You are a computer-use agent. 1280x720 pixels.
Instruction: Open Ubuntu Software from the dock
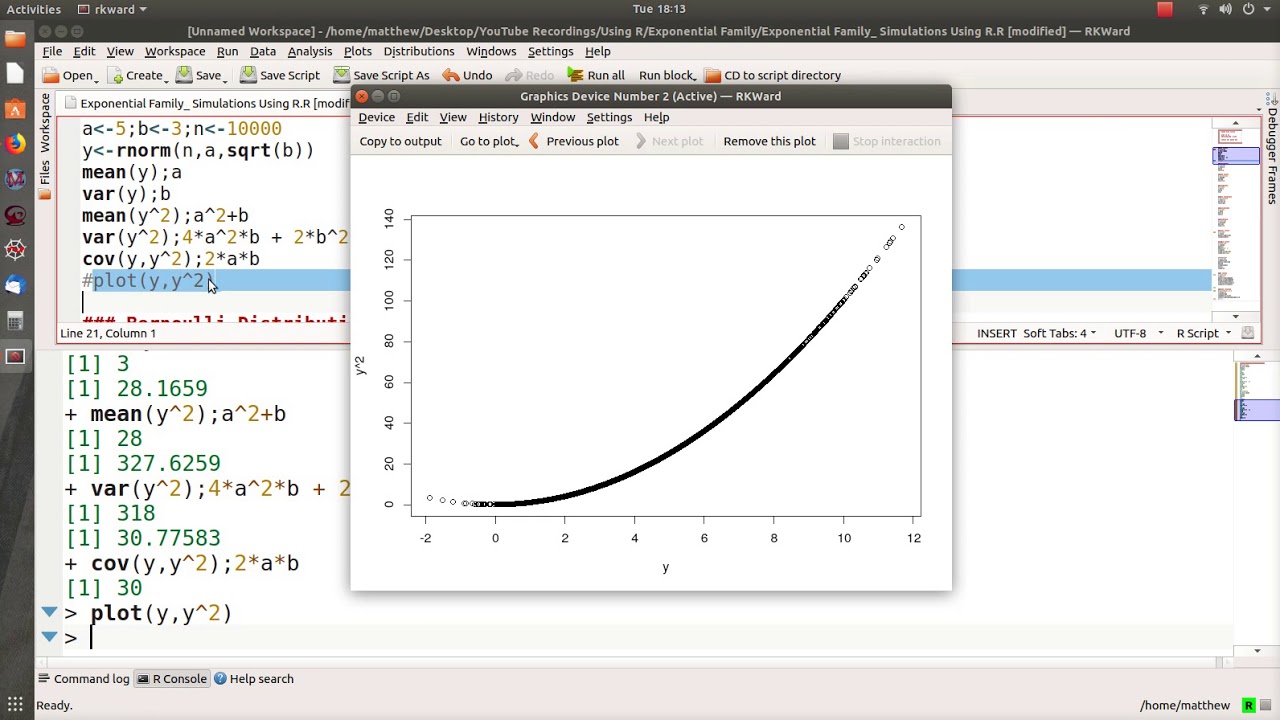[x=15, y=108]
